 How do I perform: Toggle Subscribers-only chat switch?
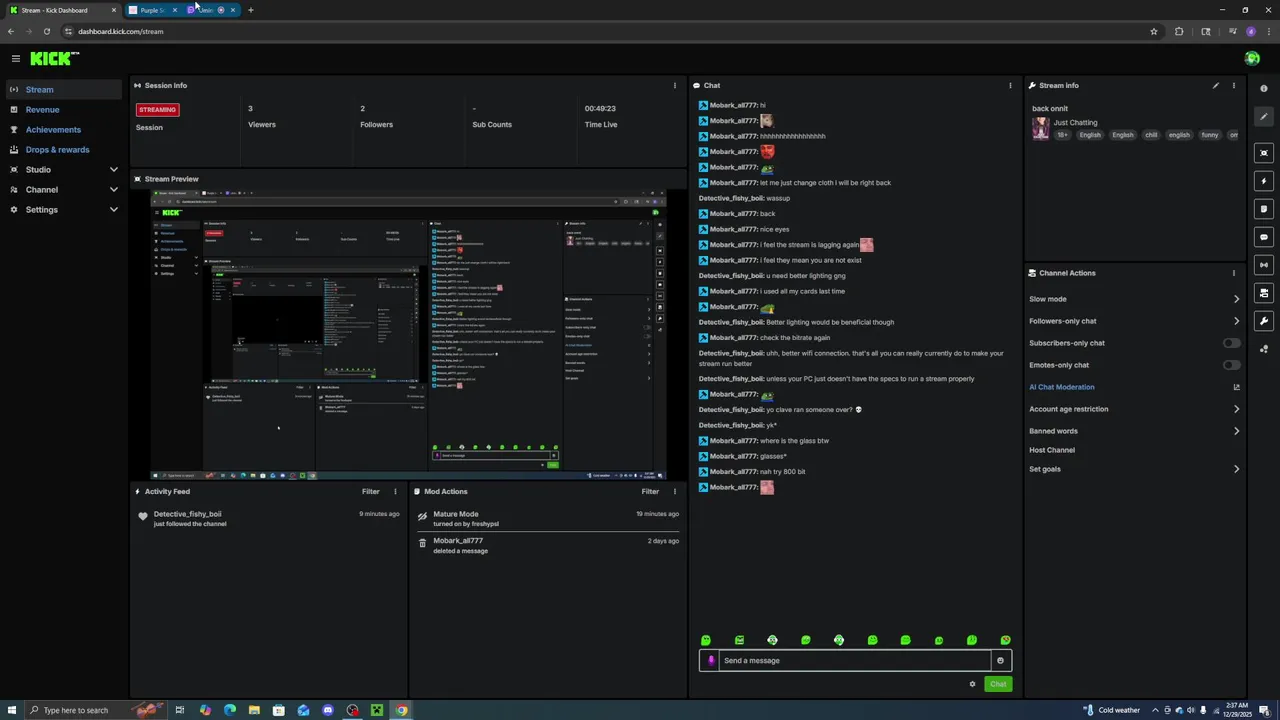(x=1232, y=343)
